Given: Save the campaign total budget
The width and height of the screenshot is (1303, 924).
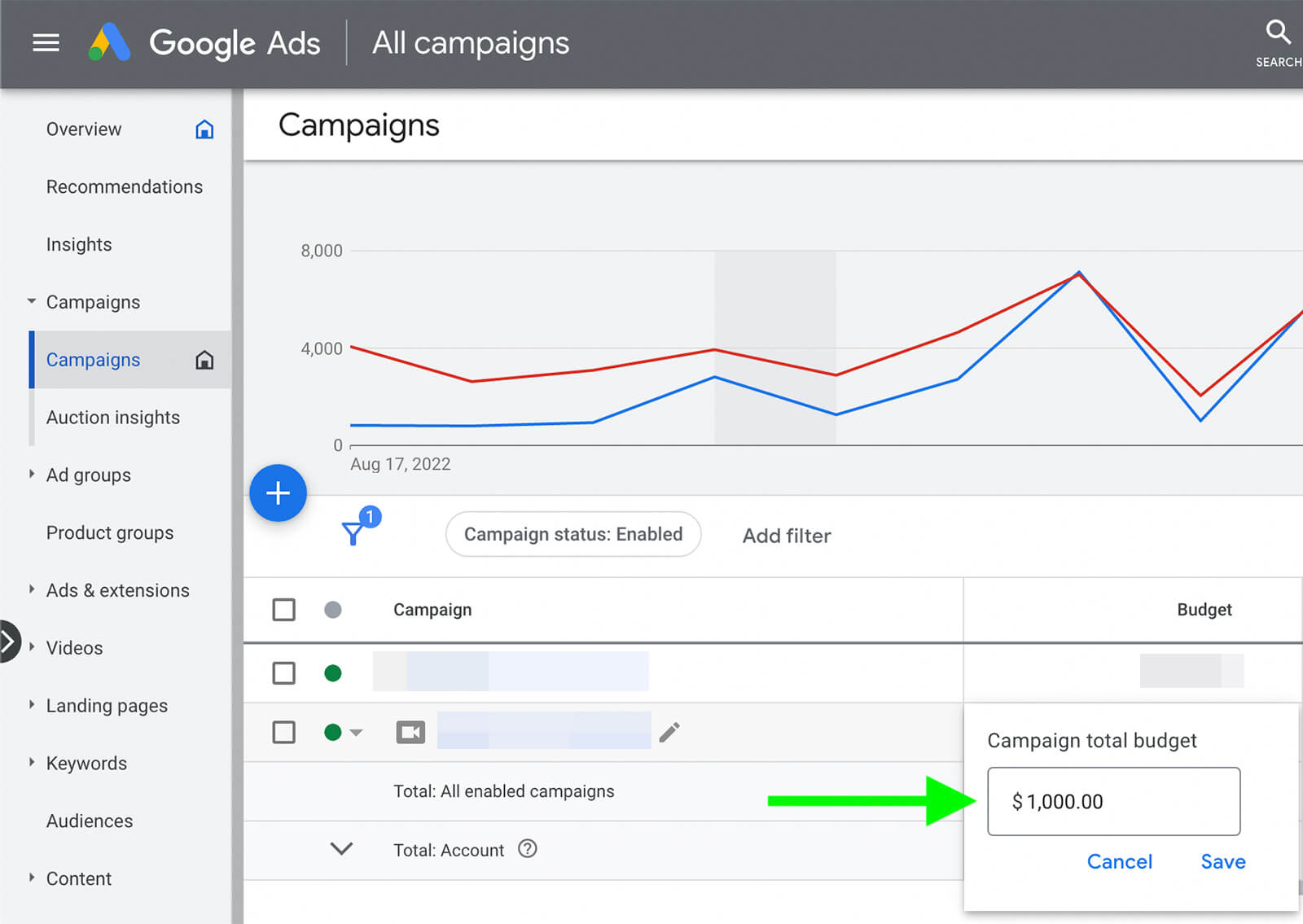Looking at the screenshot, I should pos(1223,861).
